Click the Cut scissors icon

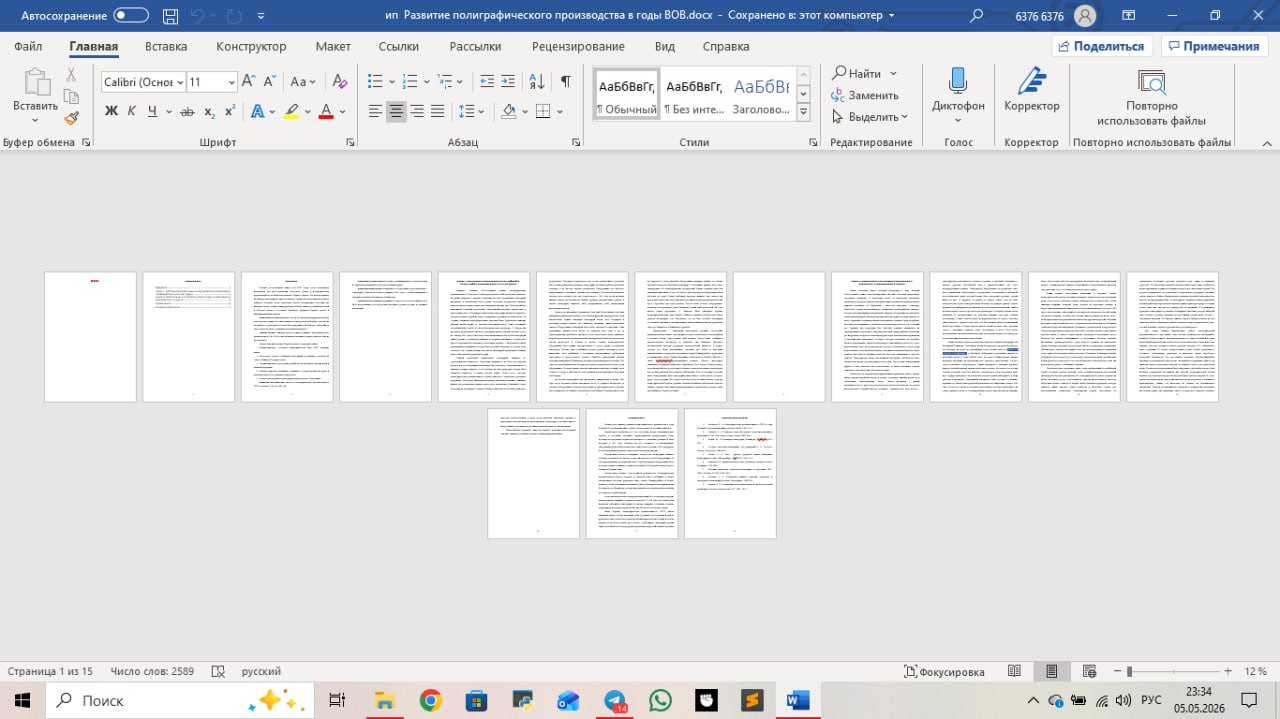click(x=72, y=75)
